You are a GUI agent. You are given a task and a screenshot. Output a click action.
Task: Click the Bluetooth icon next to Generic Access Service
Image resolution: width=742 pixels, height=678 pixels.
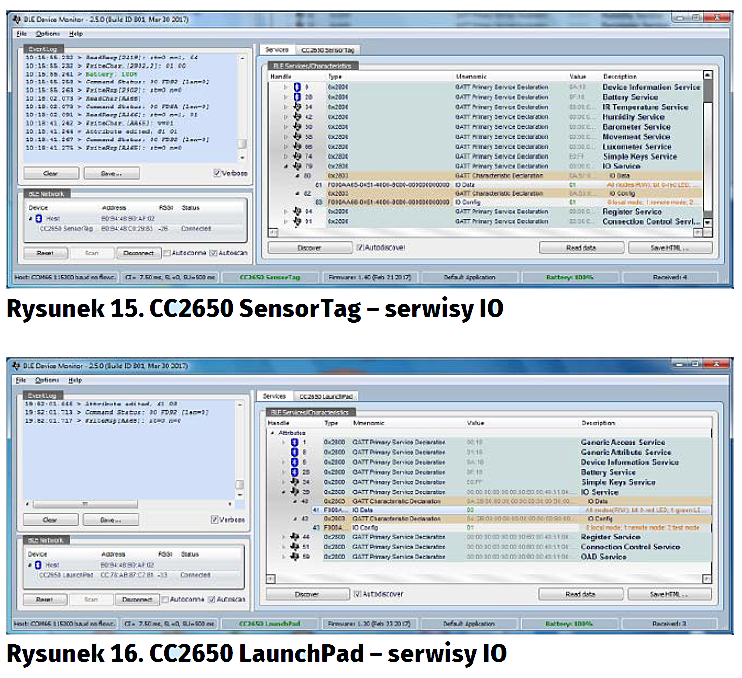tap(297, 442)
